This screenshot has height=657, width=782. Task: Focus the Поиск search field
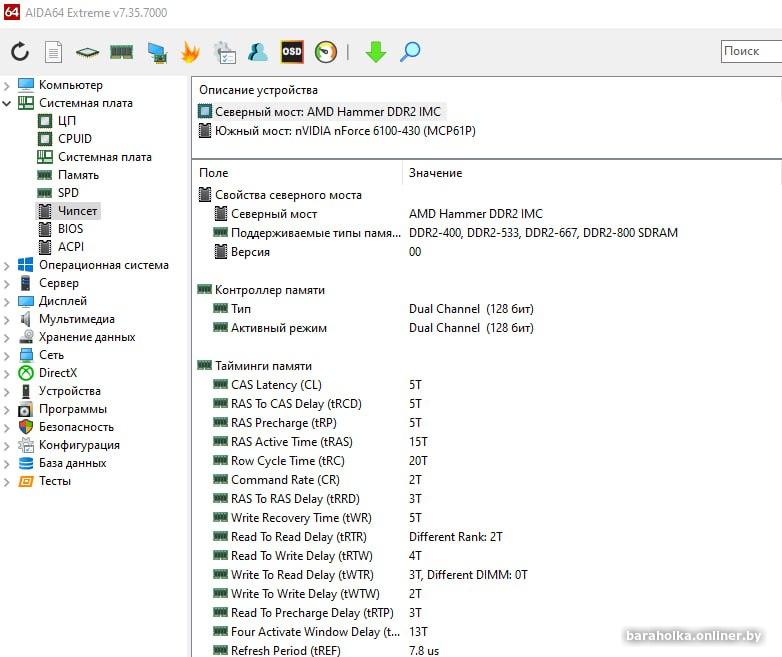tap(751, 51)
